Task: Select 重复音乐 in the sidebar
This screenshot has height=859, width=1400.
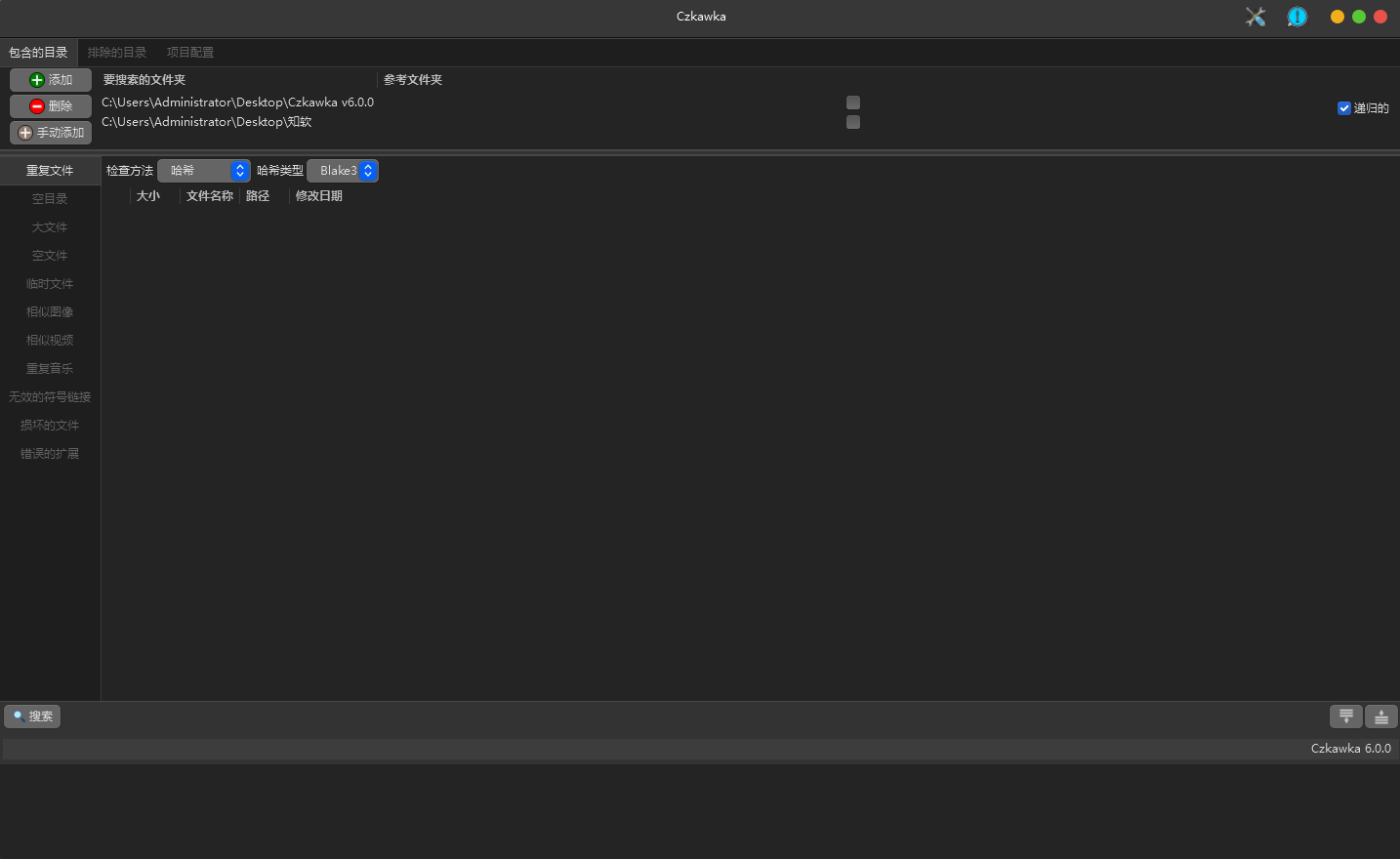Action: click(50, 369)
